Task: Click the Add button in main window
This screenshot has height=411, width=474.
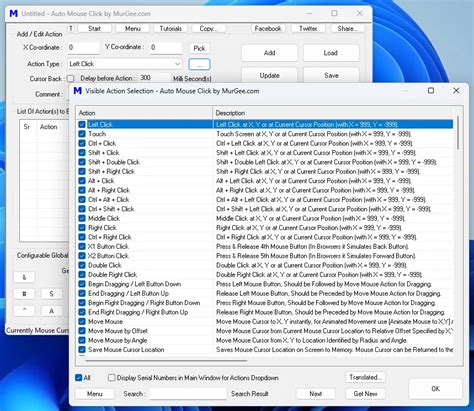Action: 269,53
